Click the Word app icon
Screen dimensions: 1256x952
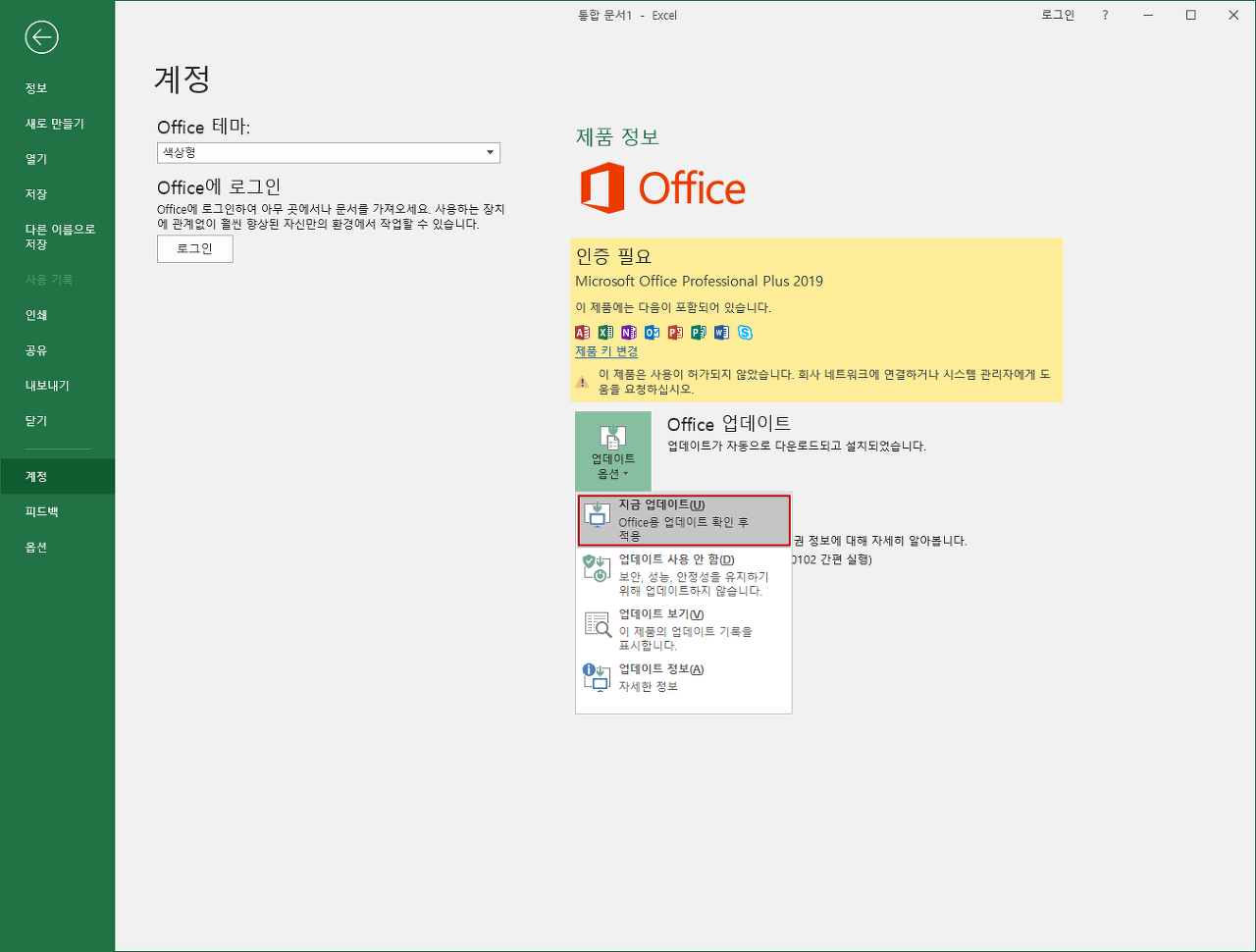click(x=721, y=333)
